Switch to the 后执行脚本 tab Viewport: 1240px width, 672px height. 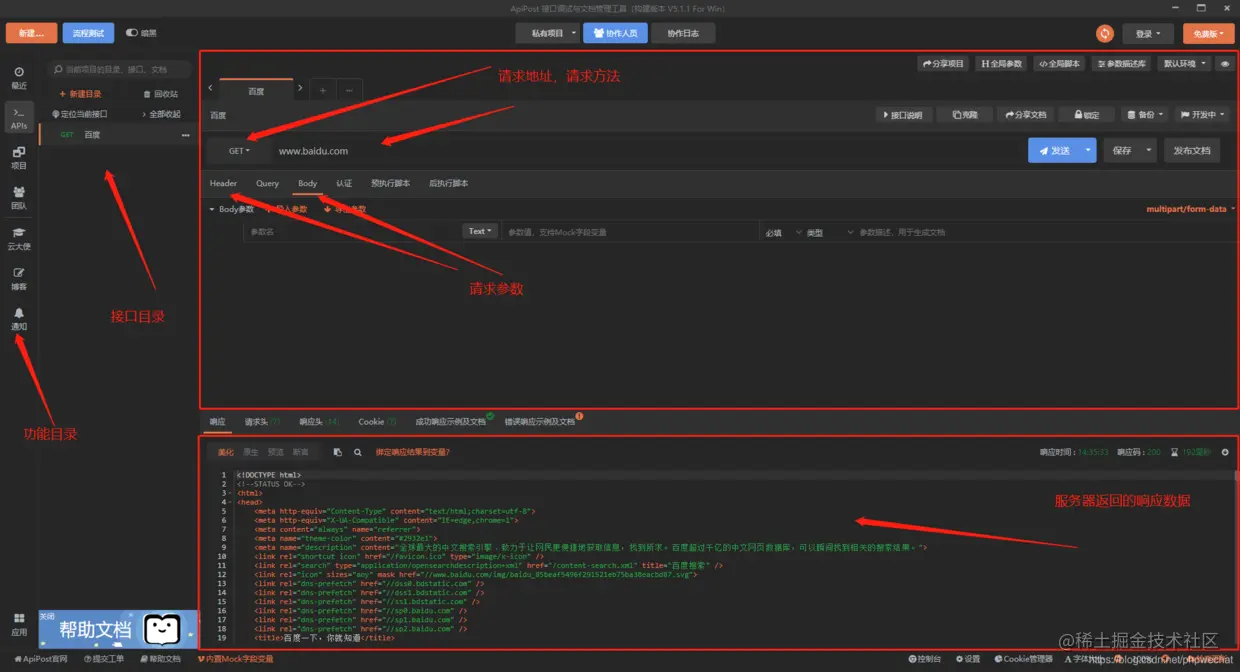point(448,183)
